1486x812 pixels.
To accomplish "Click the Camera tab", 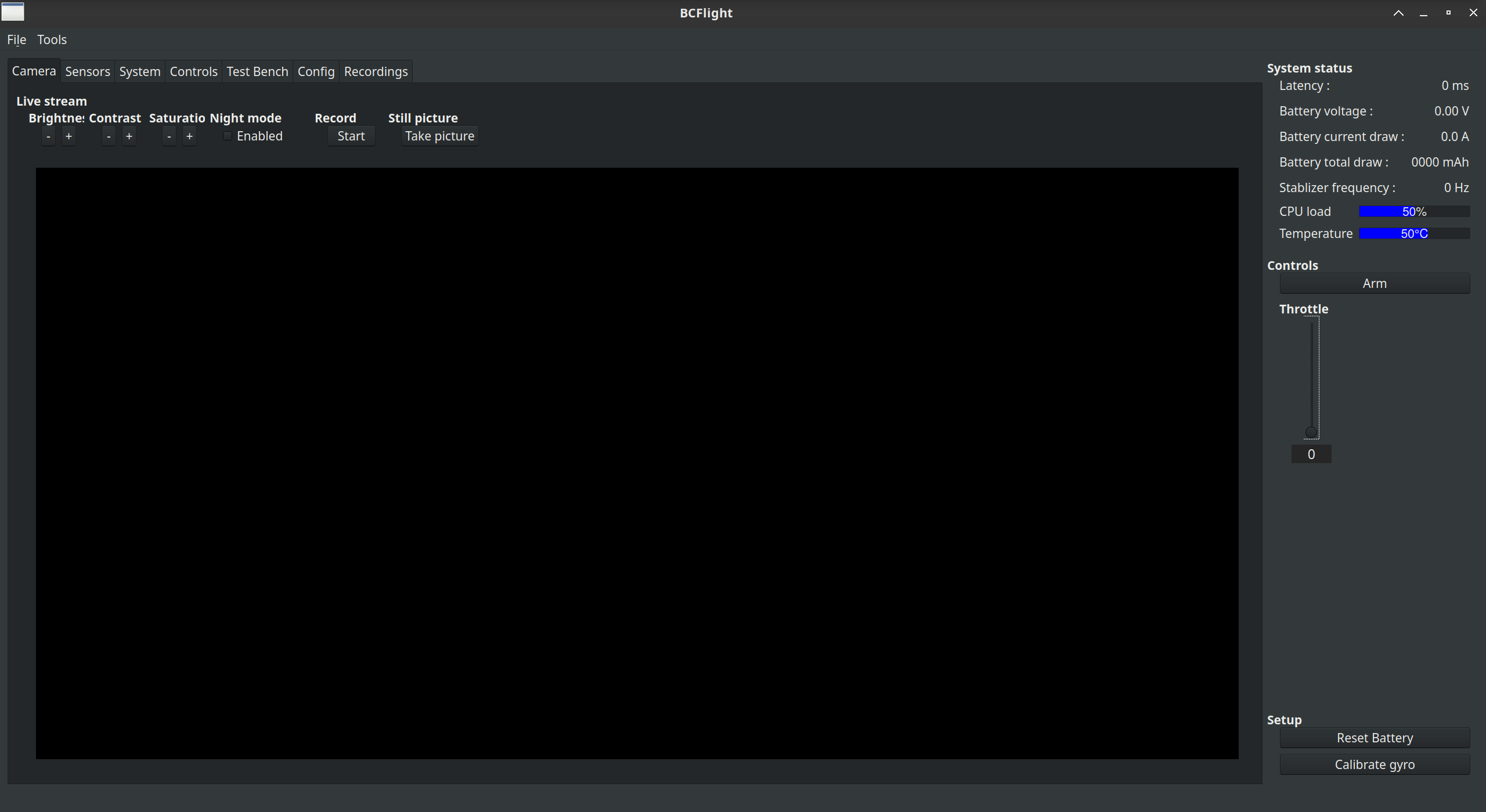I will [34, 71].
